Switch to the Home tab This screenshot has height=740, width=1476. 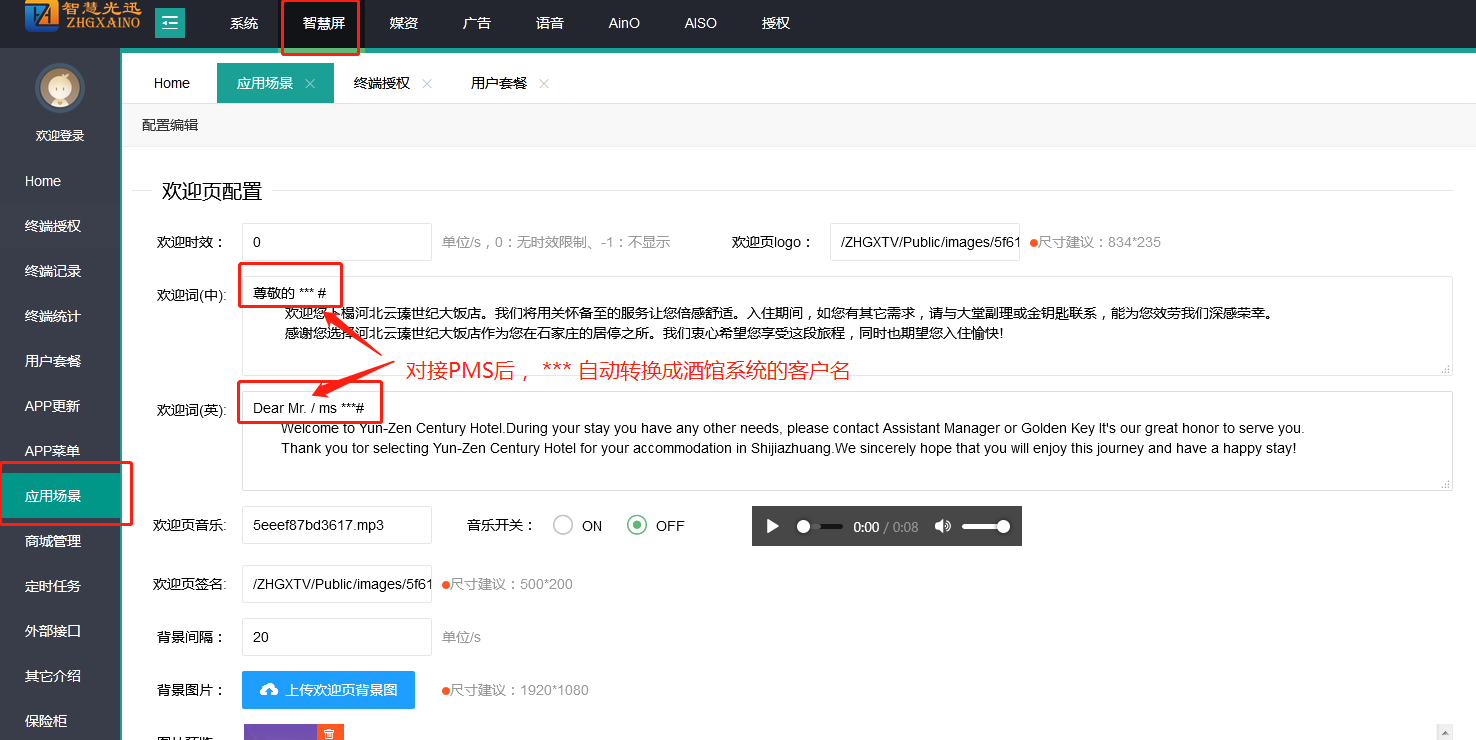172,83
